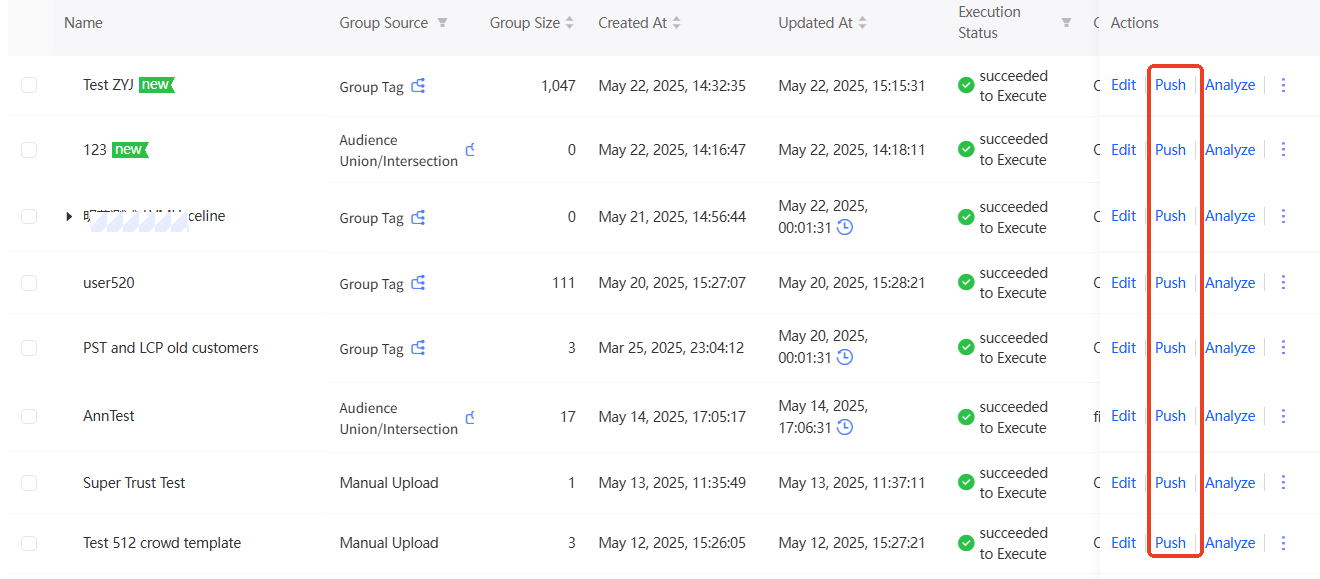Tick the checkbox for user520
The image size is (1320, 579).
[x=29, y=283]
